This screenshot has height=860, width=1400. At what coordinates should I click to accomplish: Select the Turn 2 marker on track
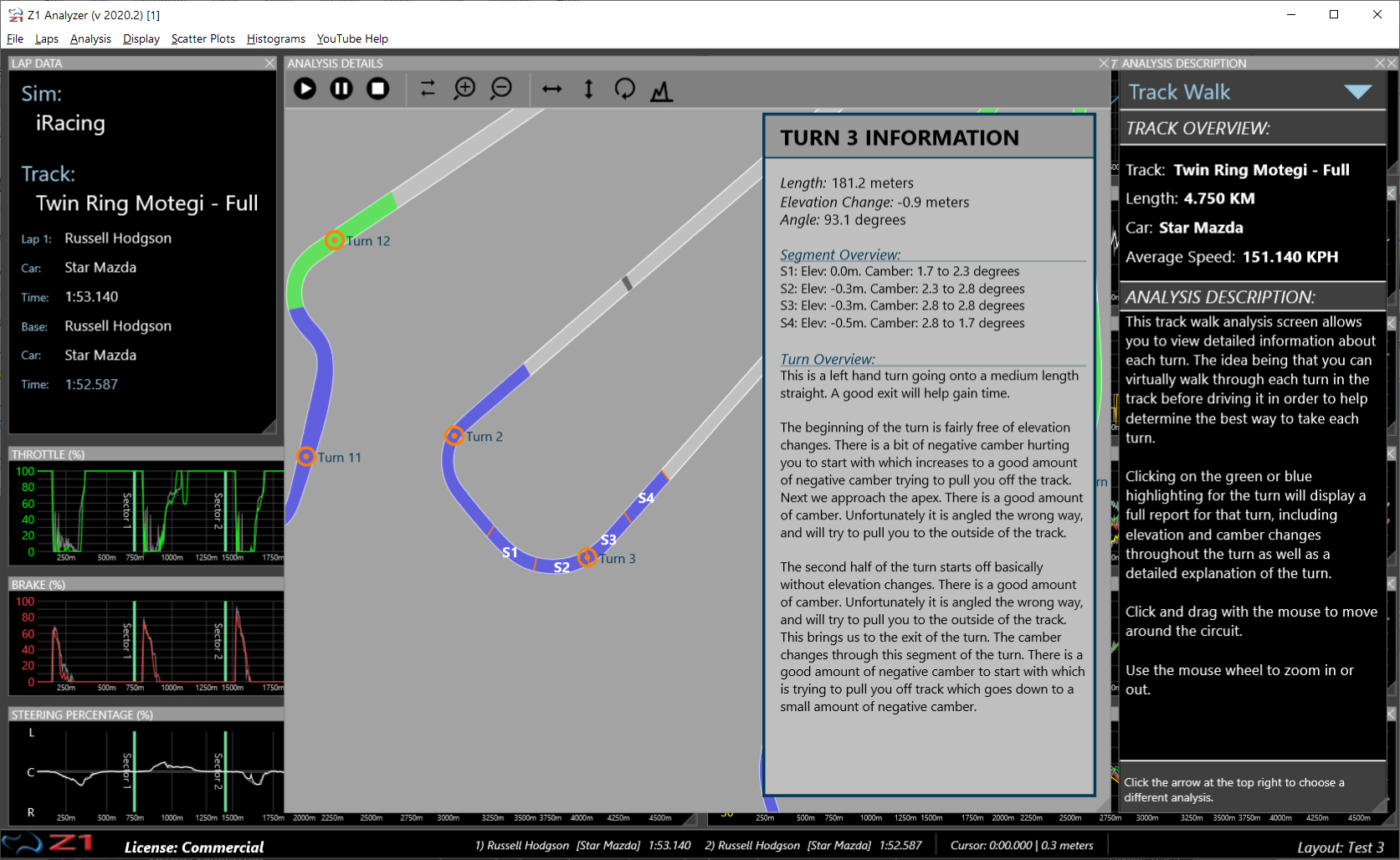[454, 435]
